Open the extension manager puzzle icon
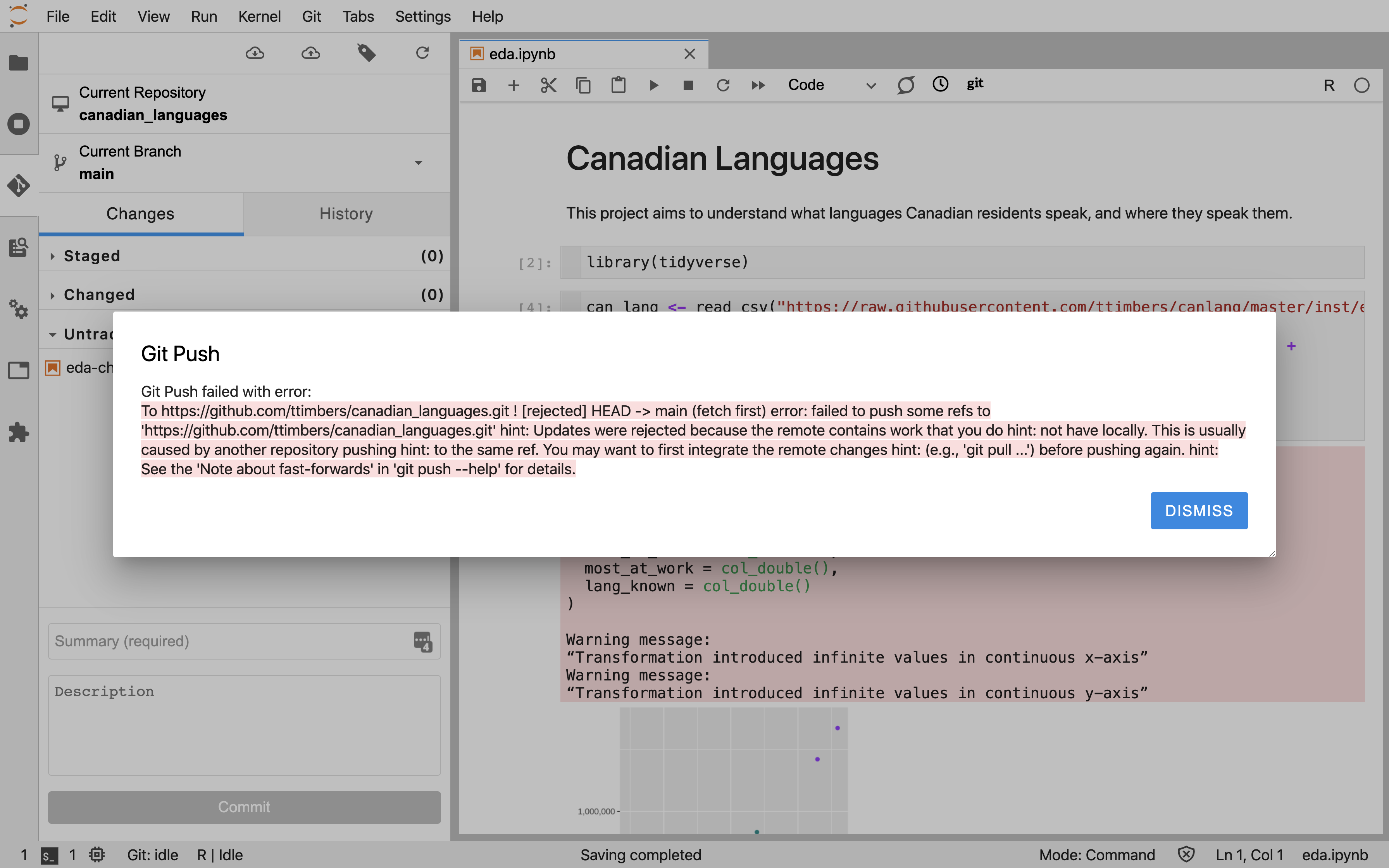 click(18, 432)
